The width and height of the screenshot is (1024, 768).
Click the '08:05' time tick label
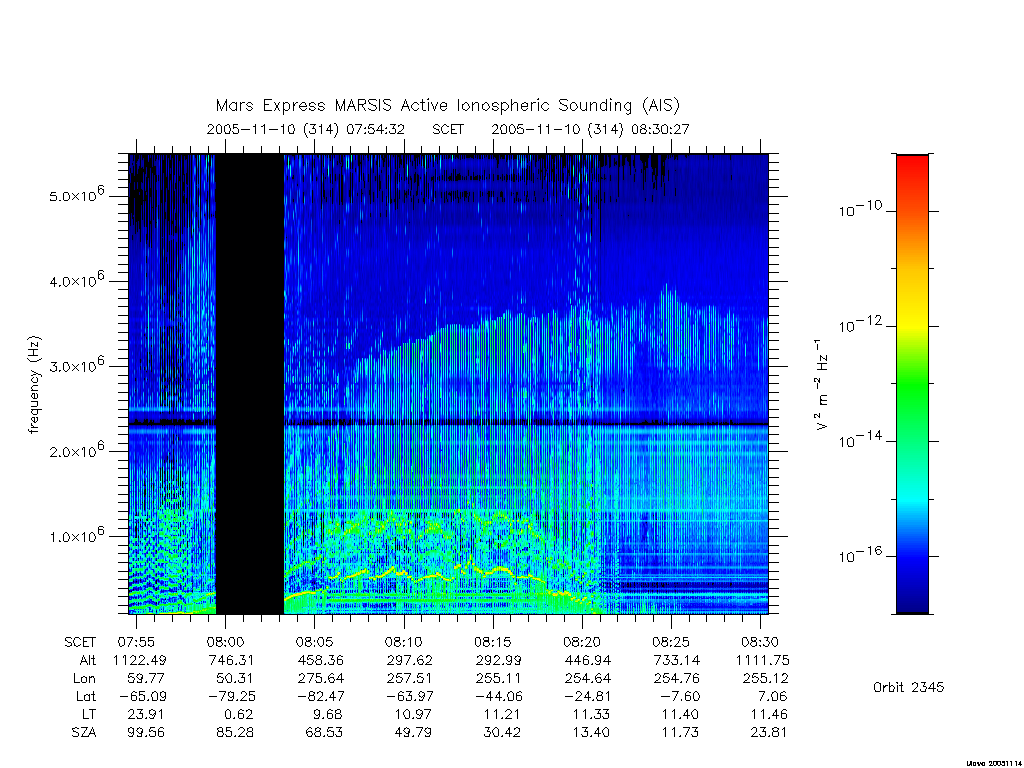click(314, 642)
